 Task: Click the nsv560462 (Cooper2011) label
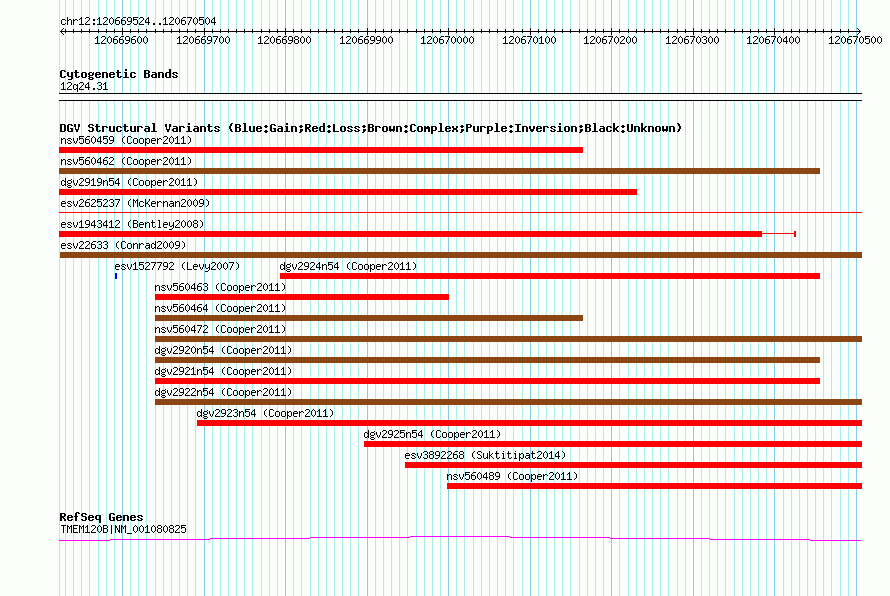pyautogui.click(x=126, y=161)
